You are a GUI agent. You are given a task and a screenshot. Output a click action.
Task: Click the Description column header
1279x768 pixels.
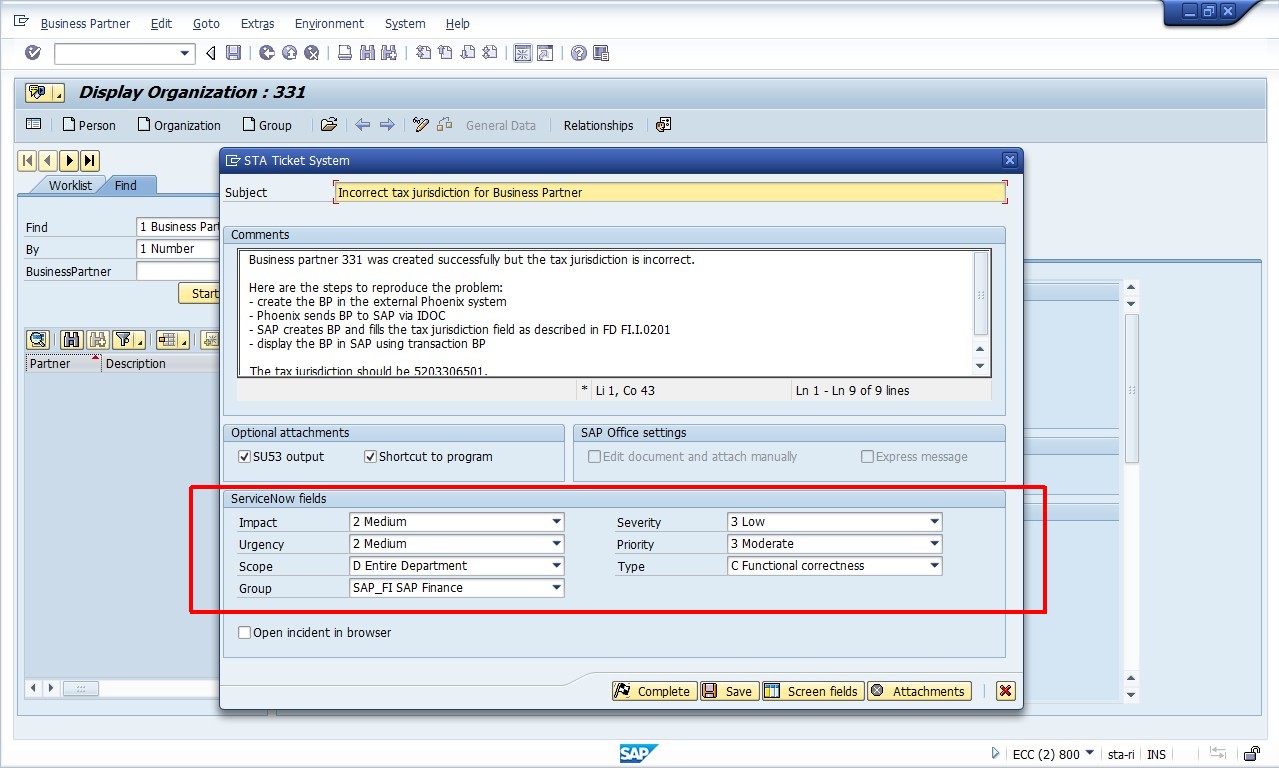160,363
